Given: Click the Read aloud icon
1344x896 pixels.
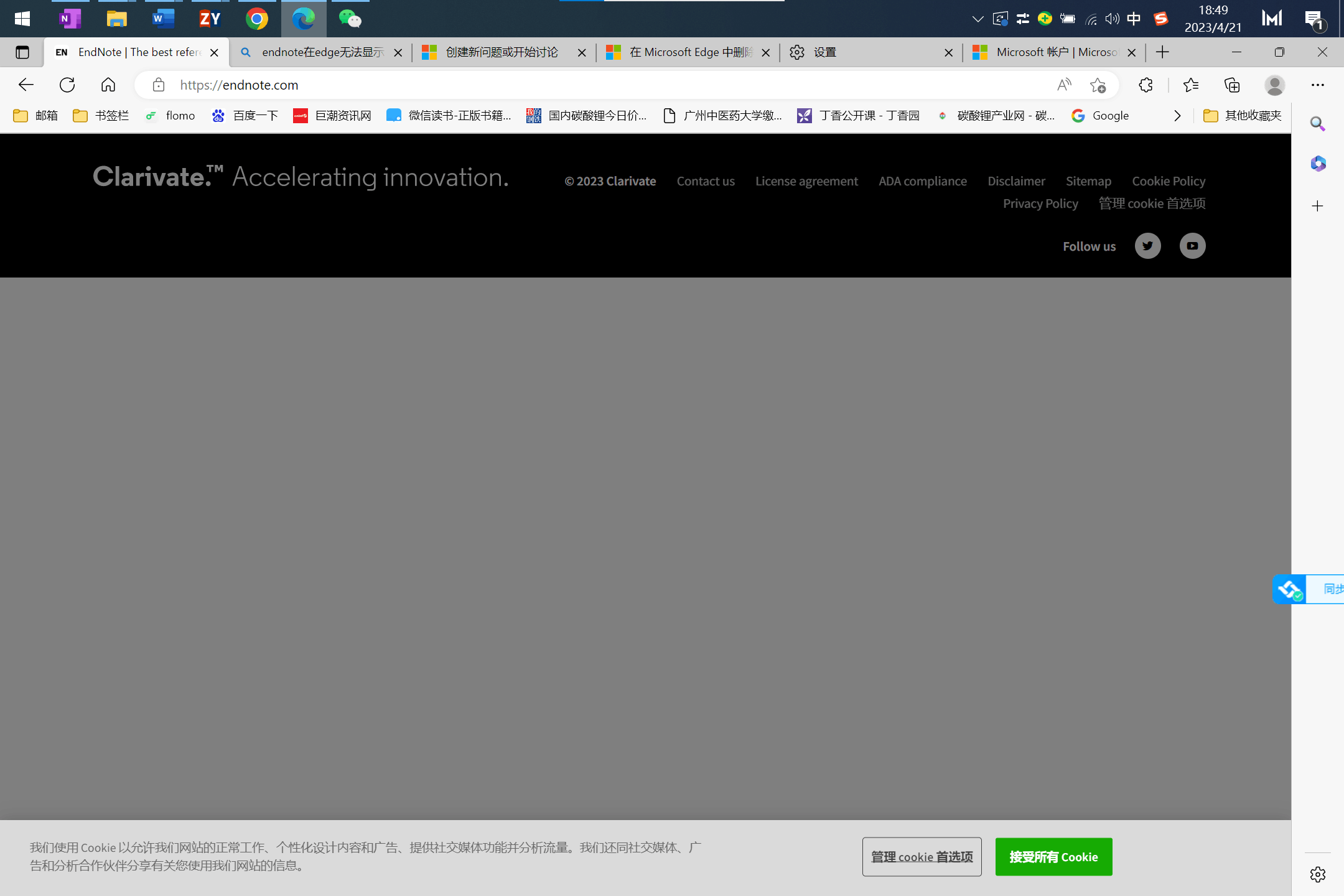Looking at the screenshot, I should (1064, 85).
